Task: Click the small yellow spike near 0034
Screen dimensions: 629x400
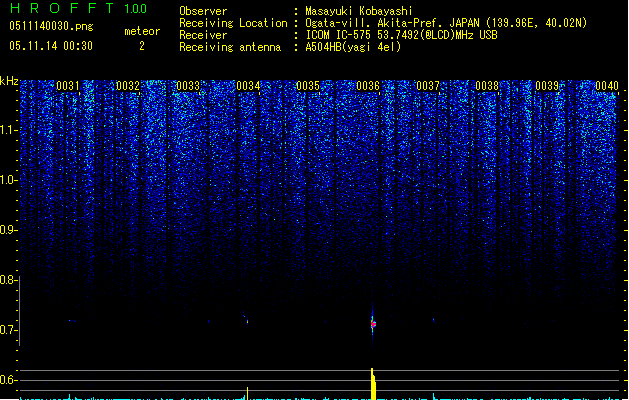Action: point(248,393)
